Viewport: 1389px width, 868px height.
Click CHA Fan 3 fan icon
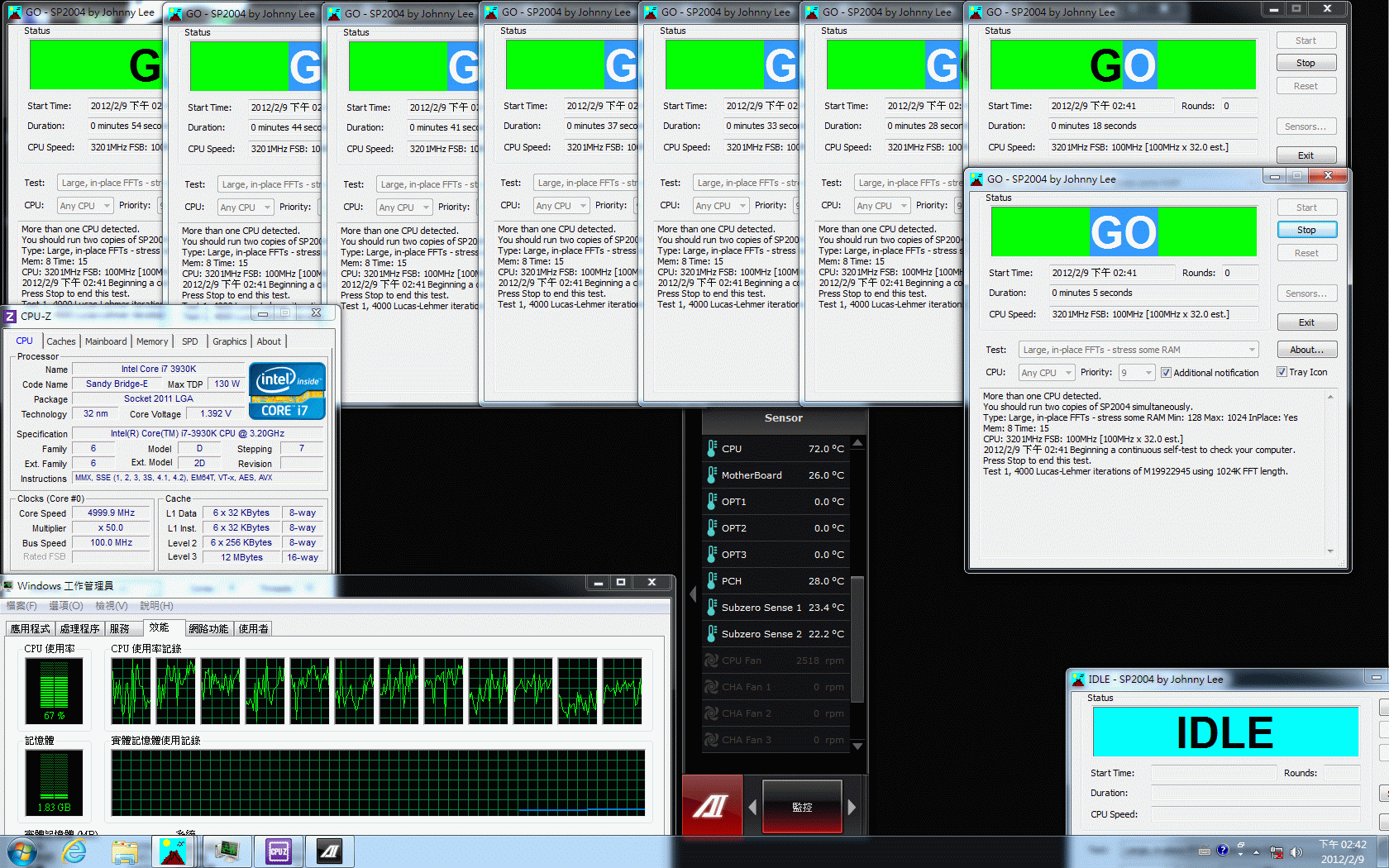pos(711,739)
